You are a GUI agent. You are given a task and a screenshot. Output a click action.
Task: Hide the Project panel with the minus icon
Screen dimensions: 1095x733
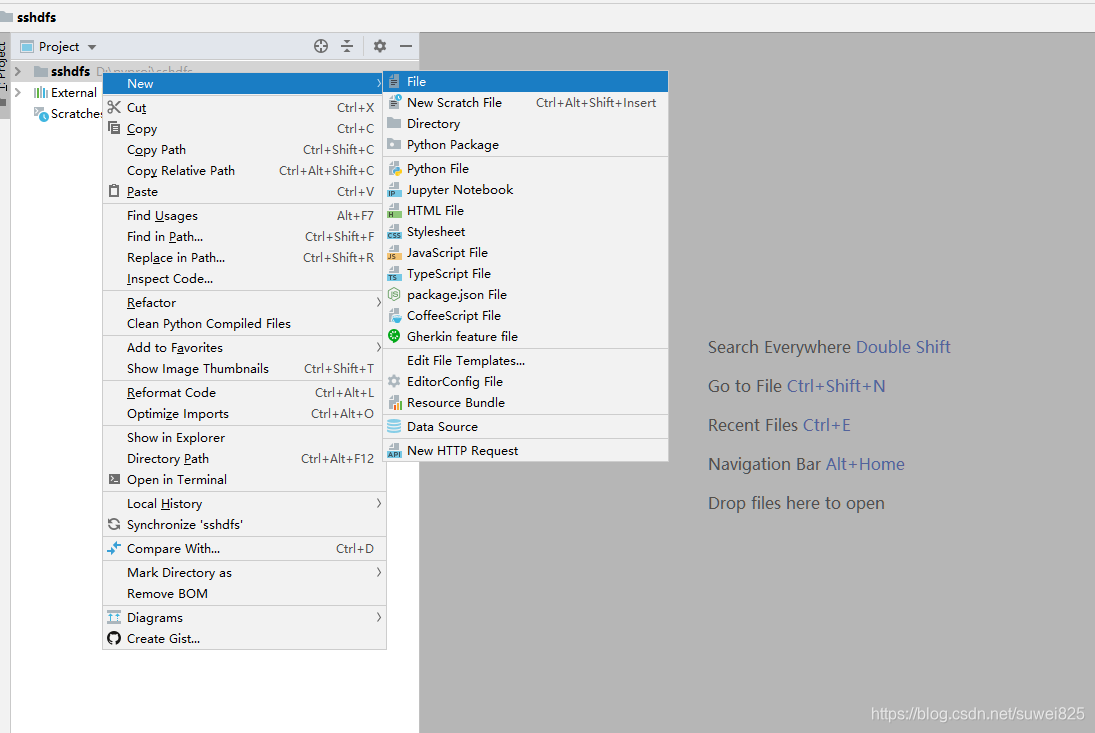point(406,46)
